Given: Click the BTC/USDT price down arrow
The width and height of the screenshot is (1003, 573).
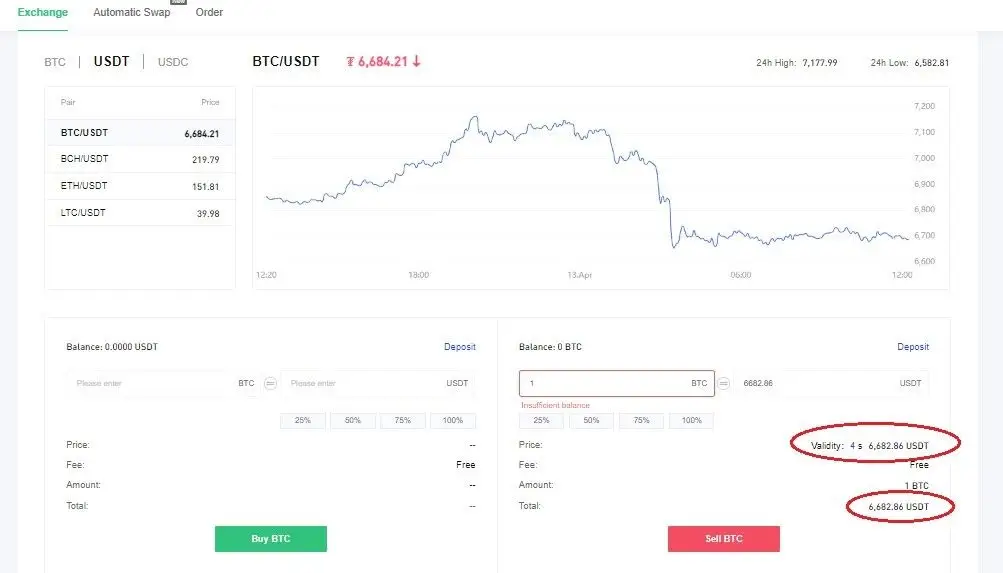Looking at the screenshot, I should point(416,61).
